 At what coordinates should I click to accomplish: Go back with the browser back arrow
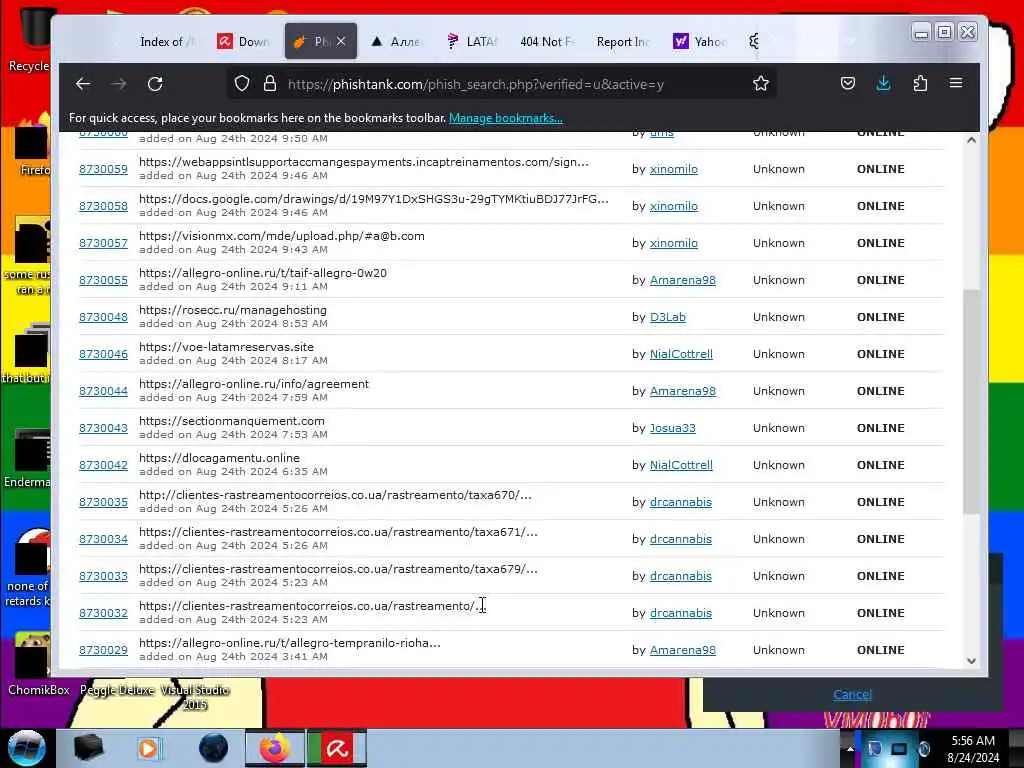tap(83, 84)
